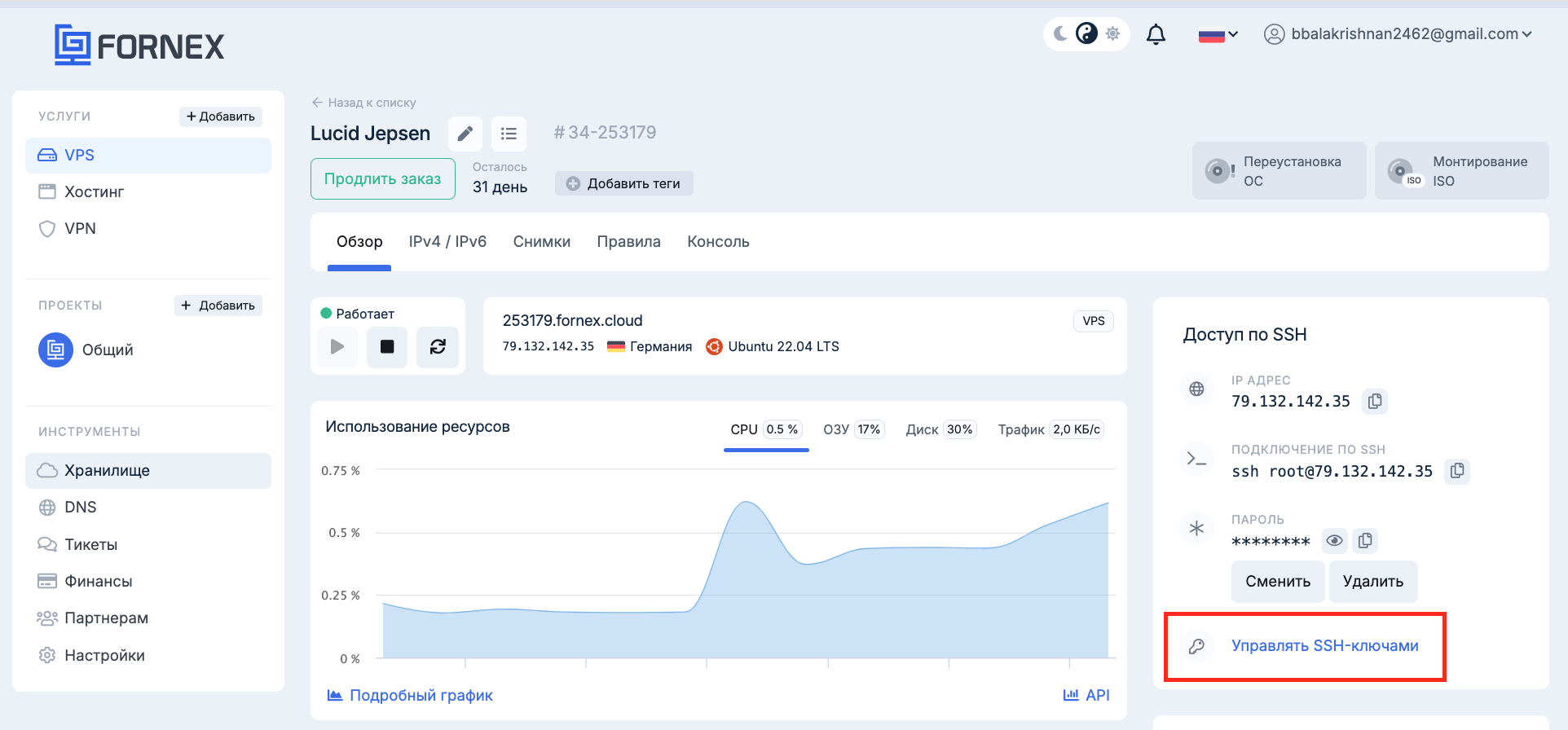Click the FORNEX logo
Image resolution: width=1568 pixels, height=730 pixels.
139,45
